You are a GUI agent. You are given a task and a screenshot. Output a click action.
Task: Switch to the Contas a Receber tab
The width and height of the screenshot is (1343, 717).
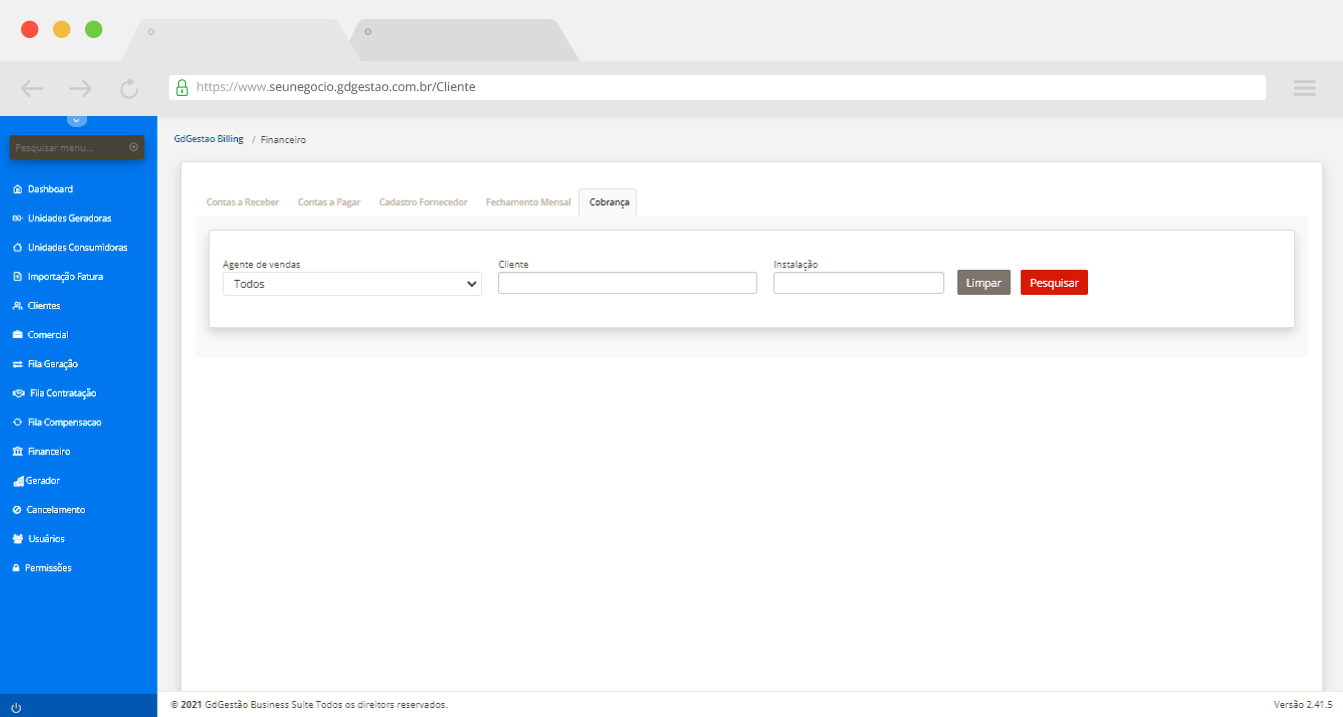tap(243, 202)
